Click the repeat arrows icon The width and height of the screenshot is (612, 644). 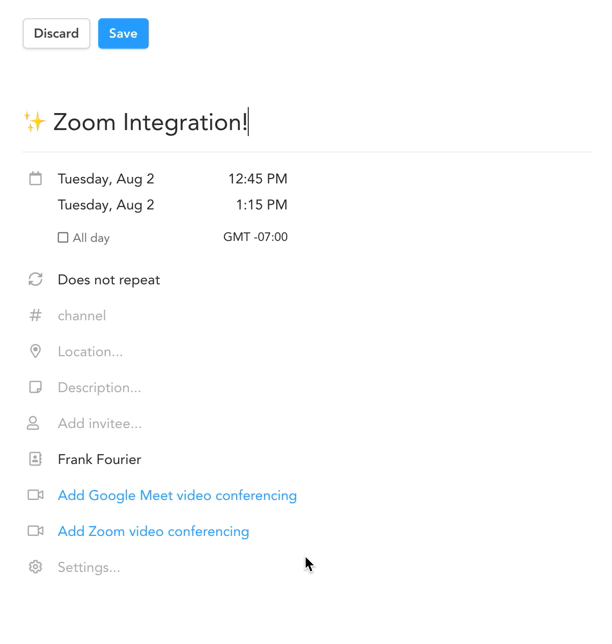point(35,280)
